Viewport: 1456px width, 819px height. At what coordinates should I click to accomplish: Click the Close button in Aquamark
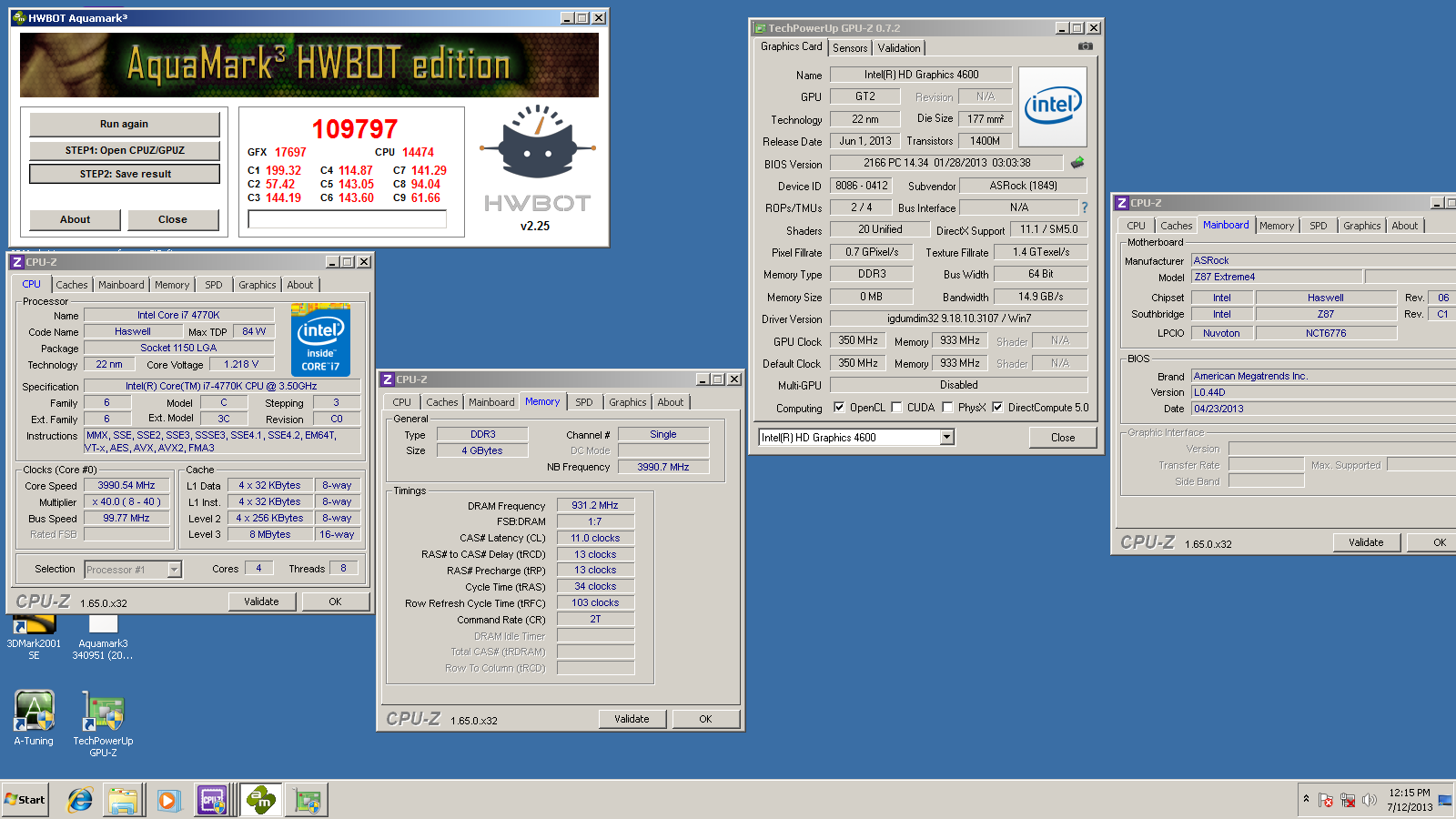point(173,219)
